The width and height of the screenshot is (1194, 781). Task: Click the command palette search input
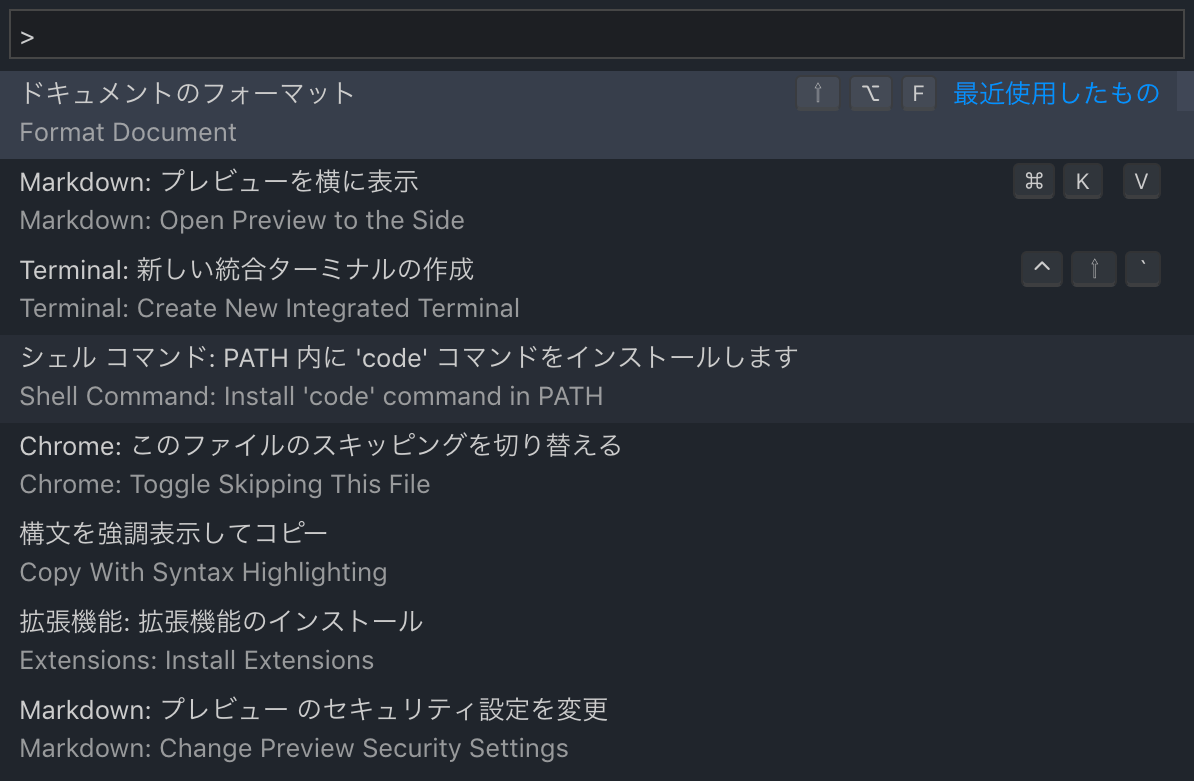[x=596, y=36]
